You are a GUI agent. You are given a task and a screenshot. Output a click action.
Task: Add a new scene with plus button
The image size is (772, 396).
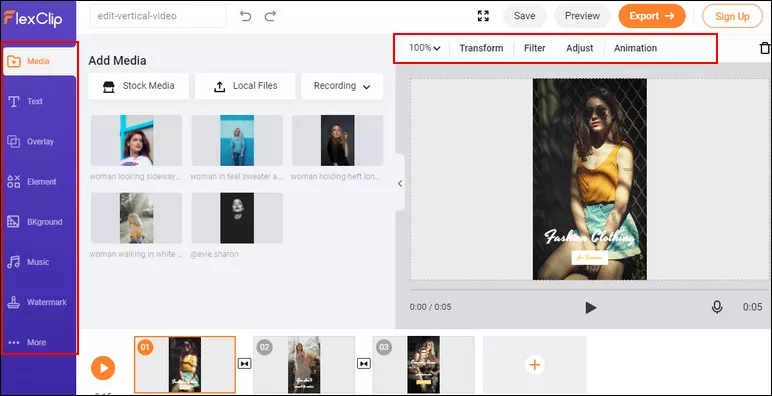(x=534, y=365)
